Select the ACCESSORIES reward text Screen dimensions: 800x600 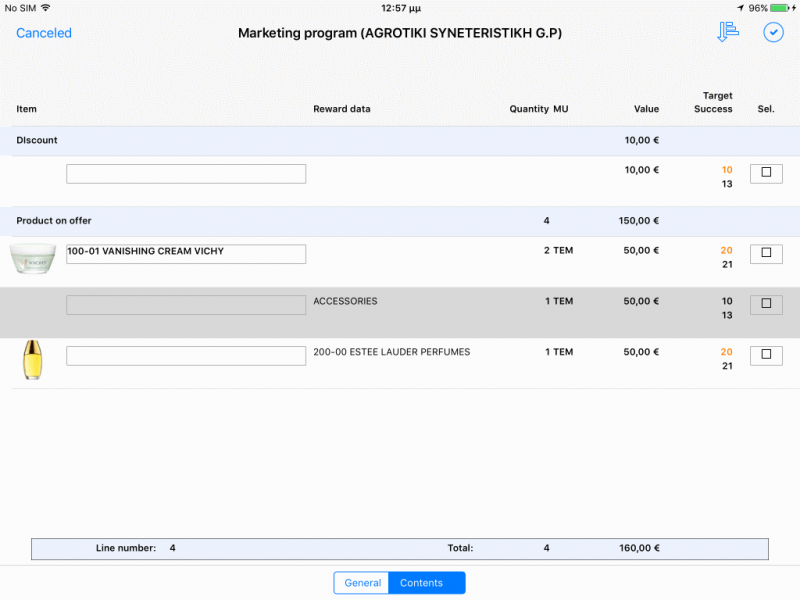[x=345, y=301]
